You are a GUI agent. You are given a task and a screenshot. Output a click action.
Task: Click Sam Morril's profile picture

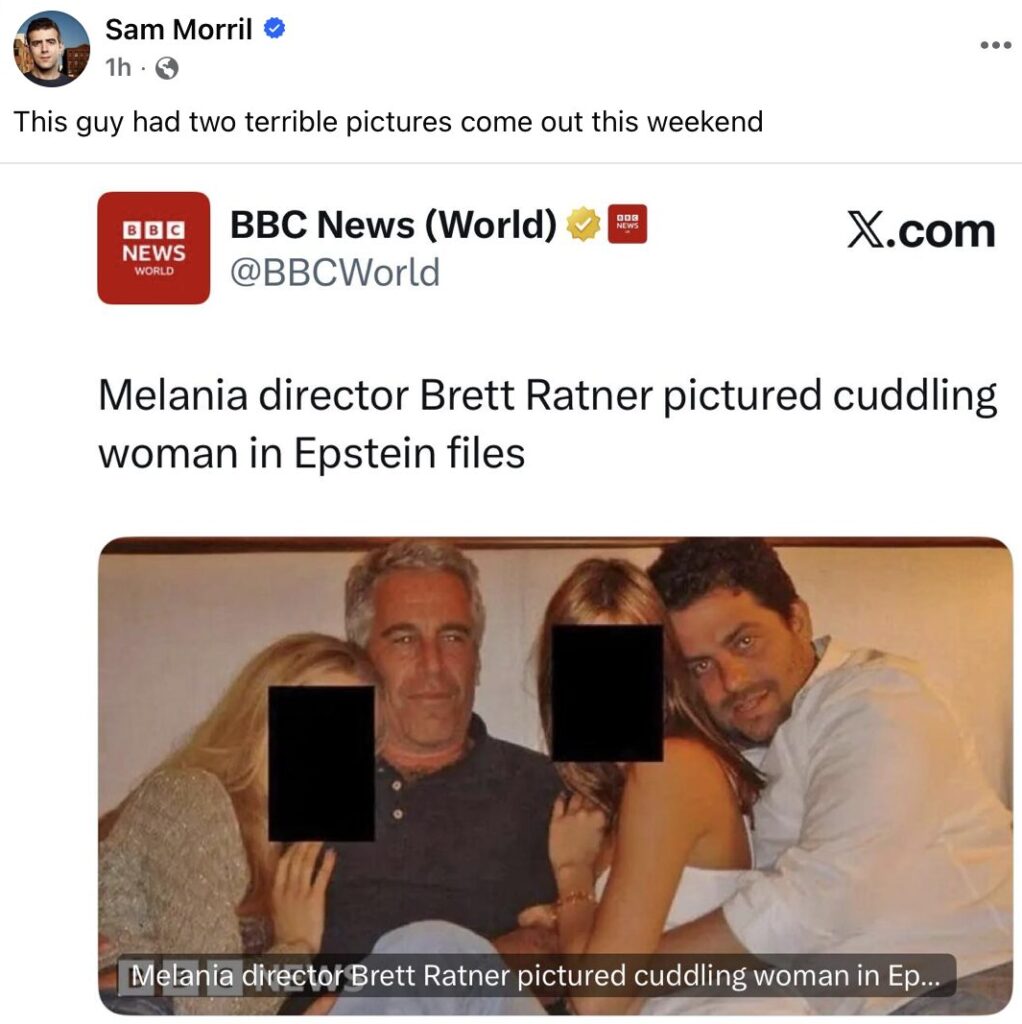pyautogui.click(x=51, y=48)
